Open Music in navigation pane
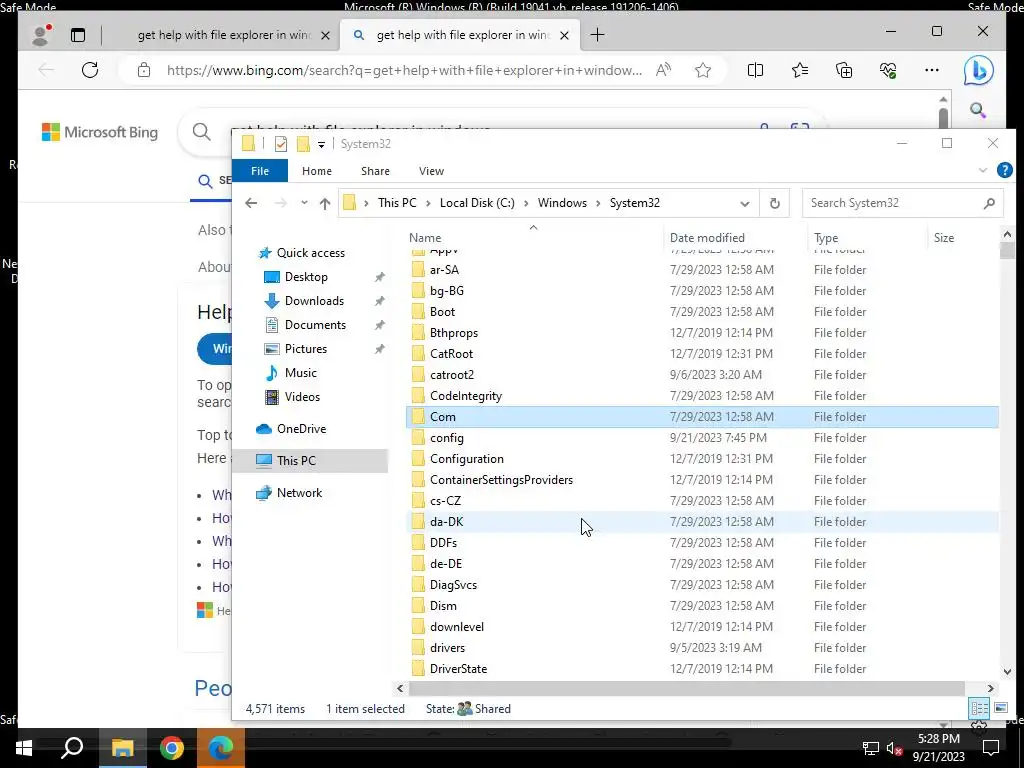1024x768 pixels. click(300, 372)
